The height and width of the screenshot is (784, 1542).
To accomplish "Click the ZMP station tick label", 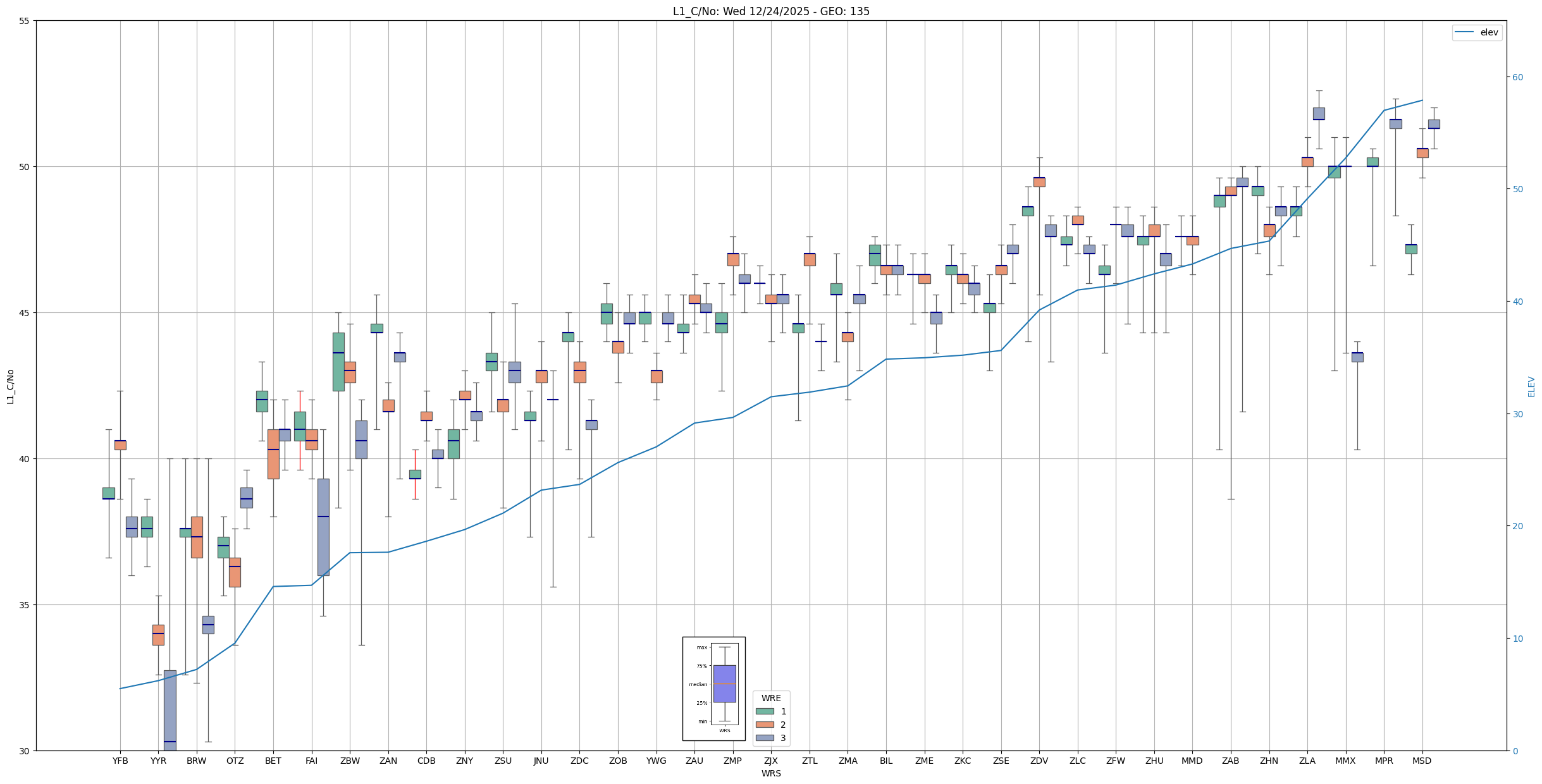I will pos(732,761).
